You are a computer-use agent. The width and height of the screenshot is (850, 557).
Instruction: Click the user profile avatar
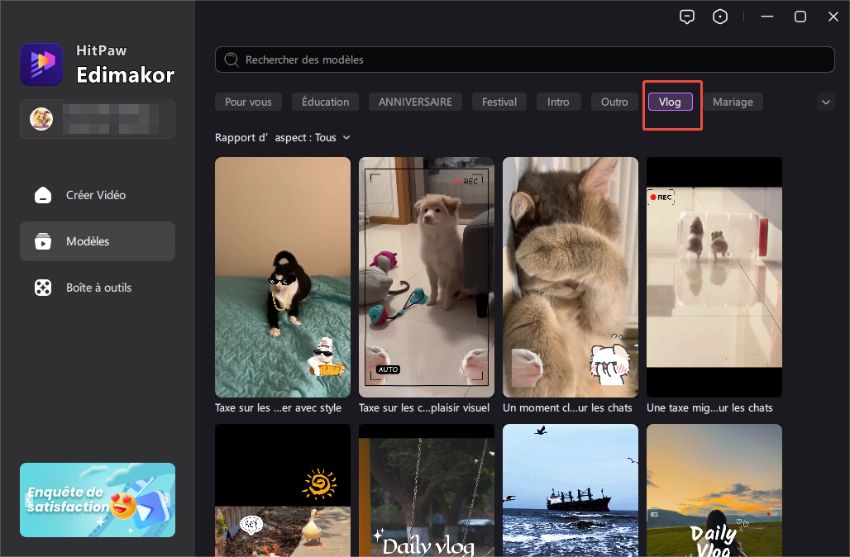point(41,119)
